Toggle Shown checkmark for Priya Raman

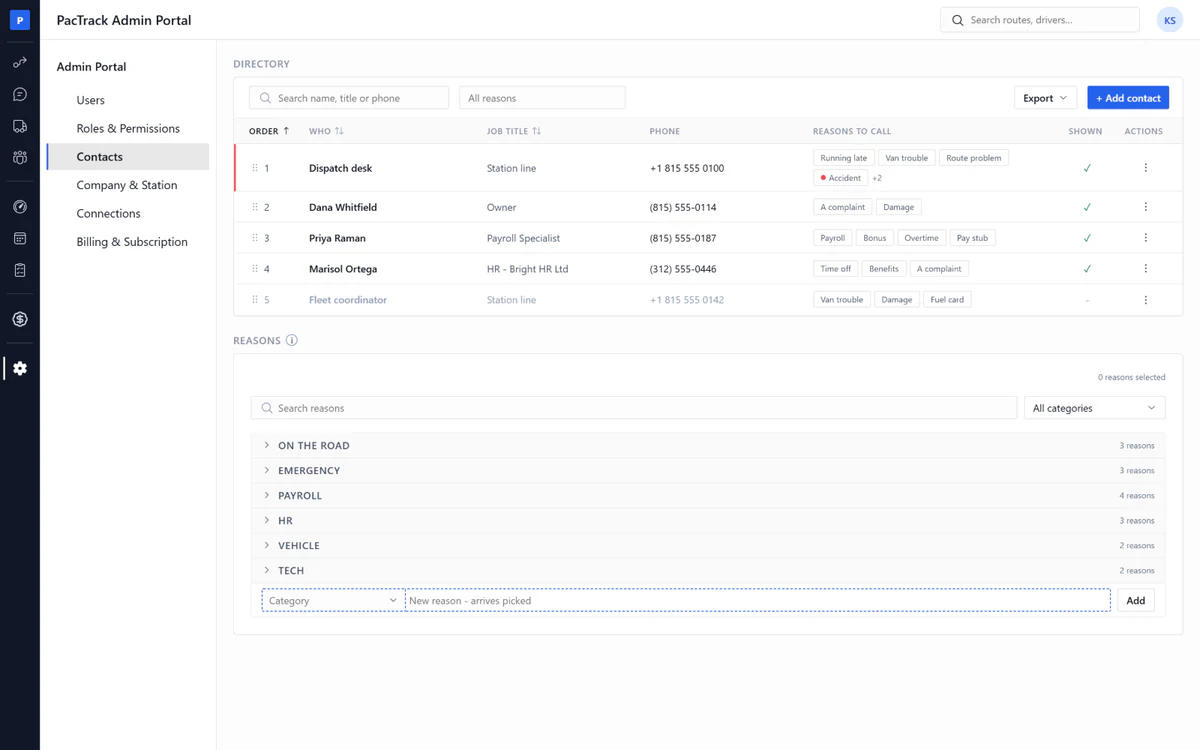click(x=1087, y=238)
